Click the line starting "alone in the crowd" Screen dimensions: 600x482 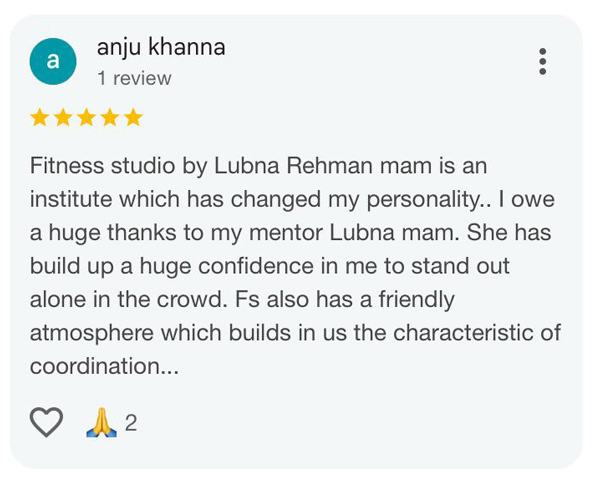tap(243, 299)
